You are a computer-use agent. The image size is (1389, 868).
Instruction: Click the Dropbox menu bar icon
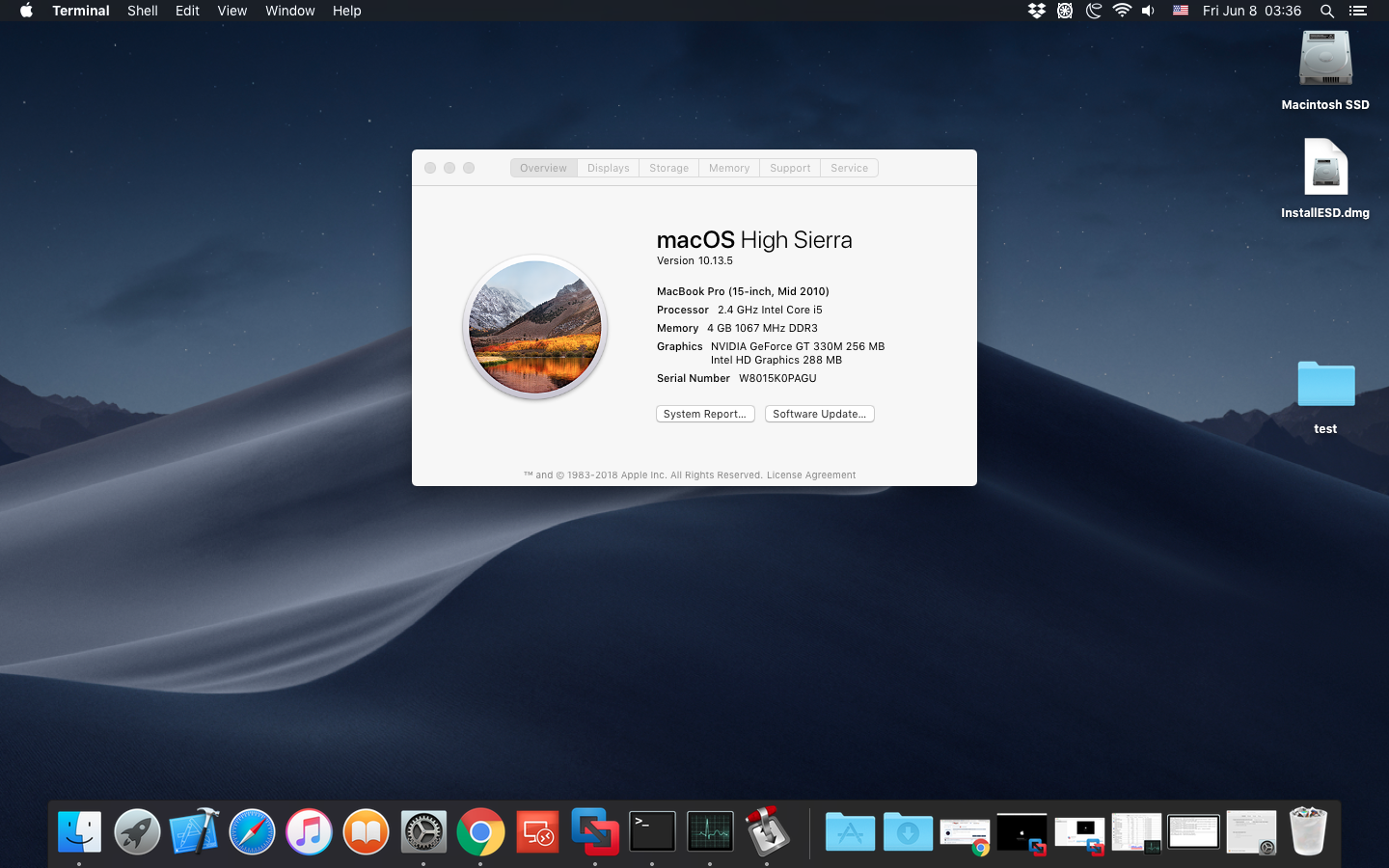[1037, 11]
